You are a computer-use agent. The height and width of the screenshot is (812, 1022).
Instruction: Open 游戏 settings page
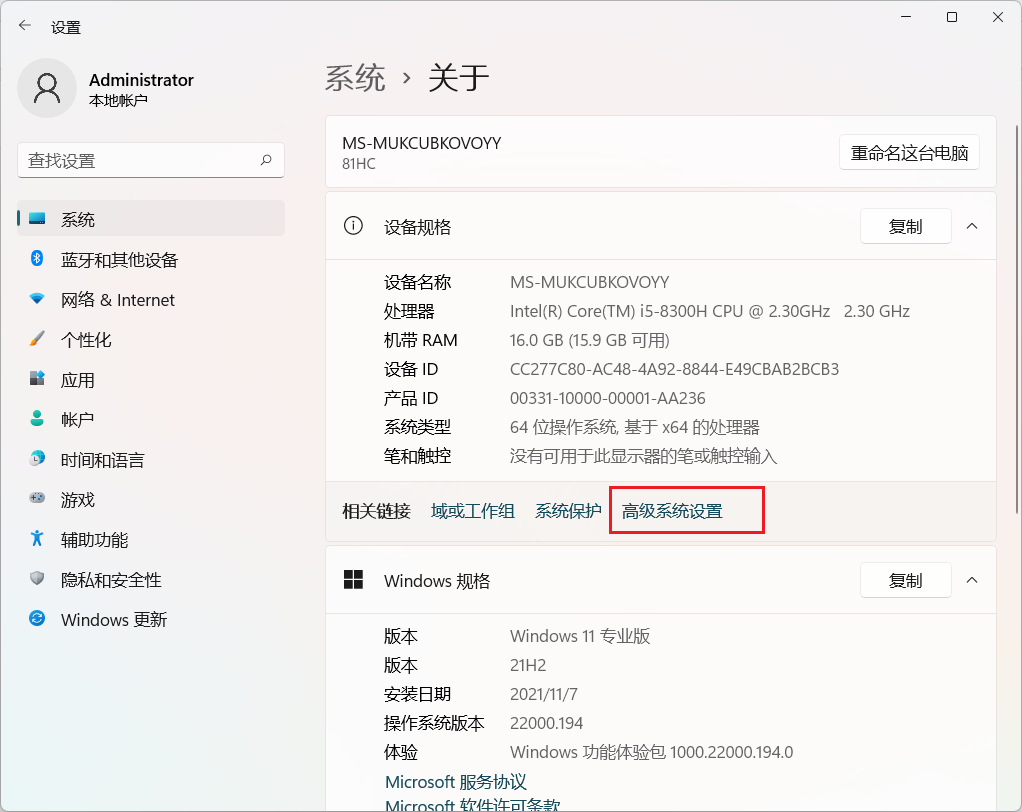[x=151, y=499]
